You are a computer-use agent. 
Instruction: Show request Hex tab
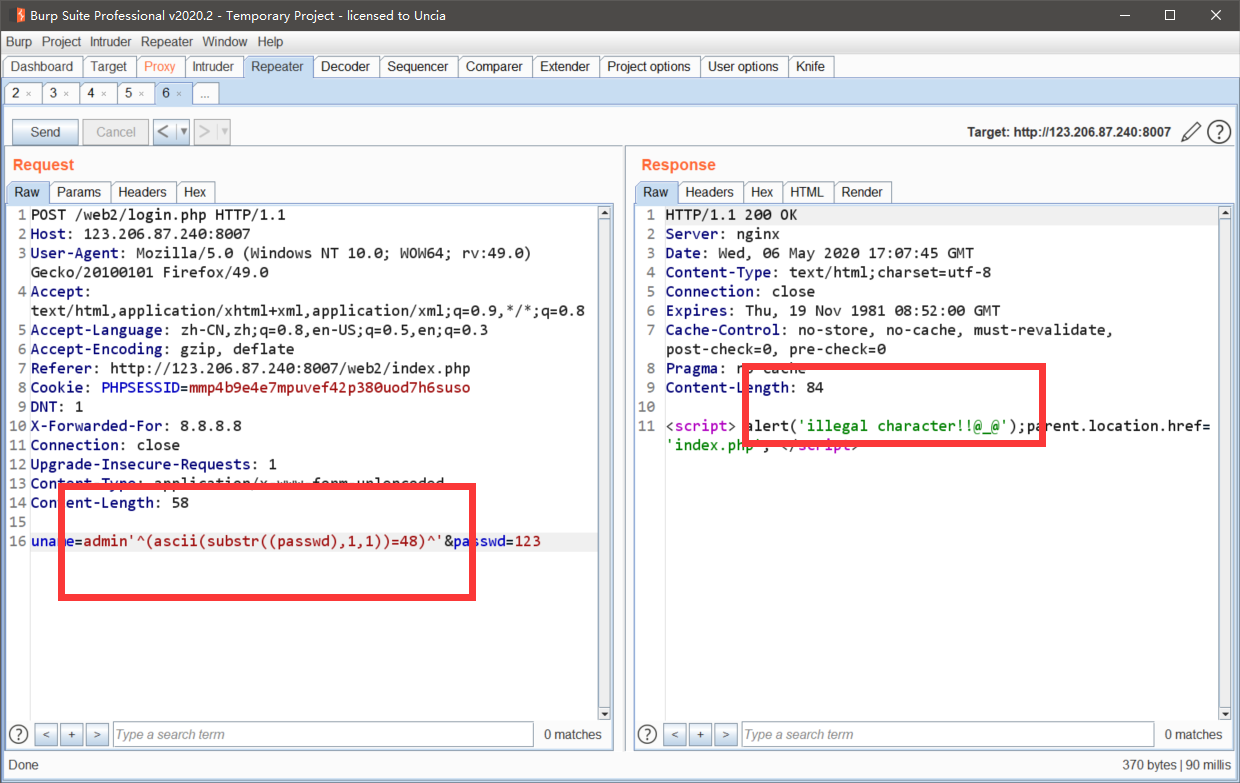click(x=195, y=192)
